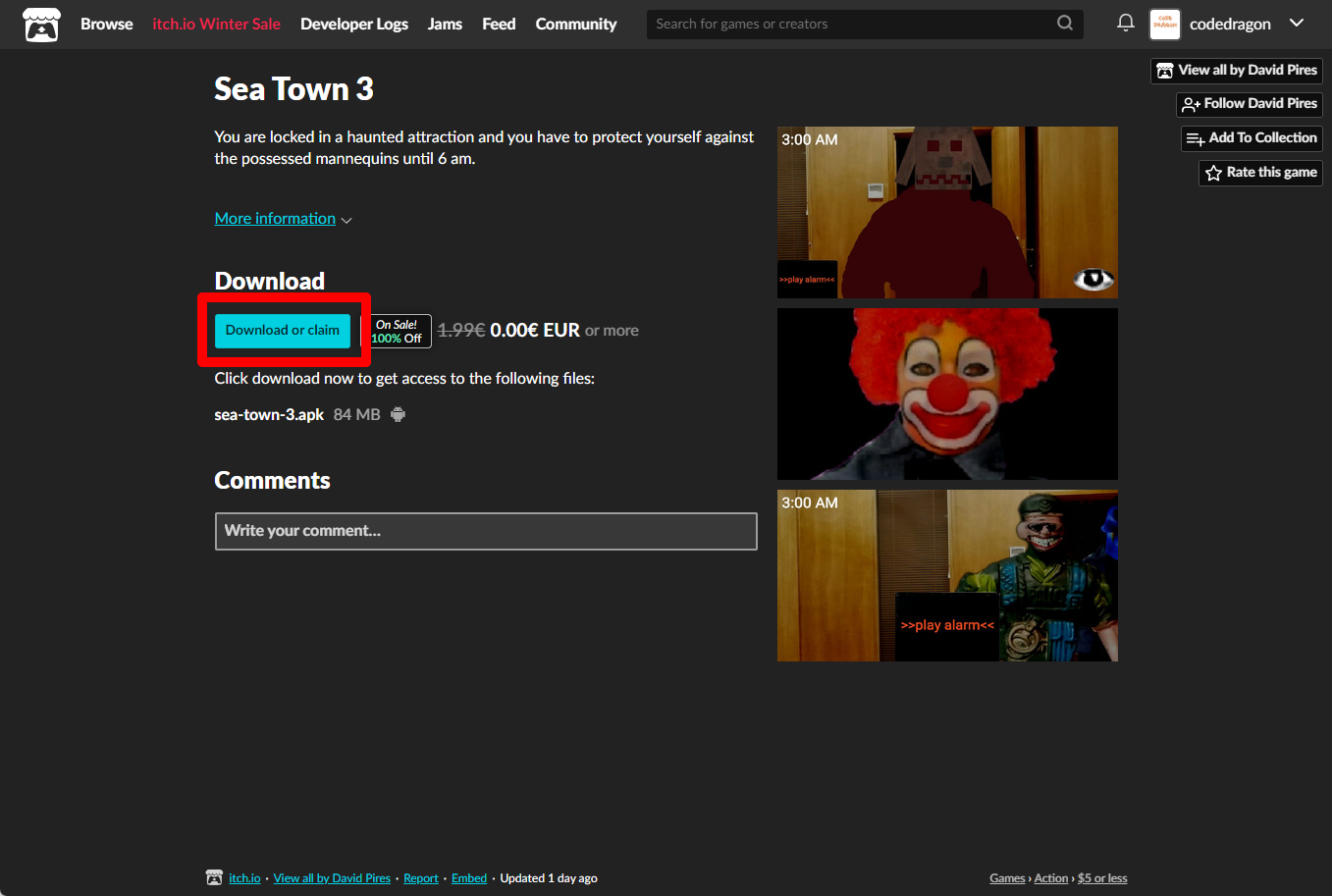Viewport: 1332px width, 896px height.
Task: Open Games category link in footer
Action: click(x=1007, y=878)
